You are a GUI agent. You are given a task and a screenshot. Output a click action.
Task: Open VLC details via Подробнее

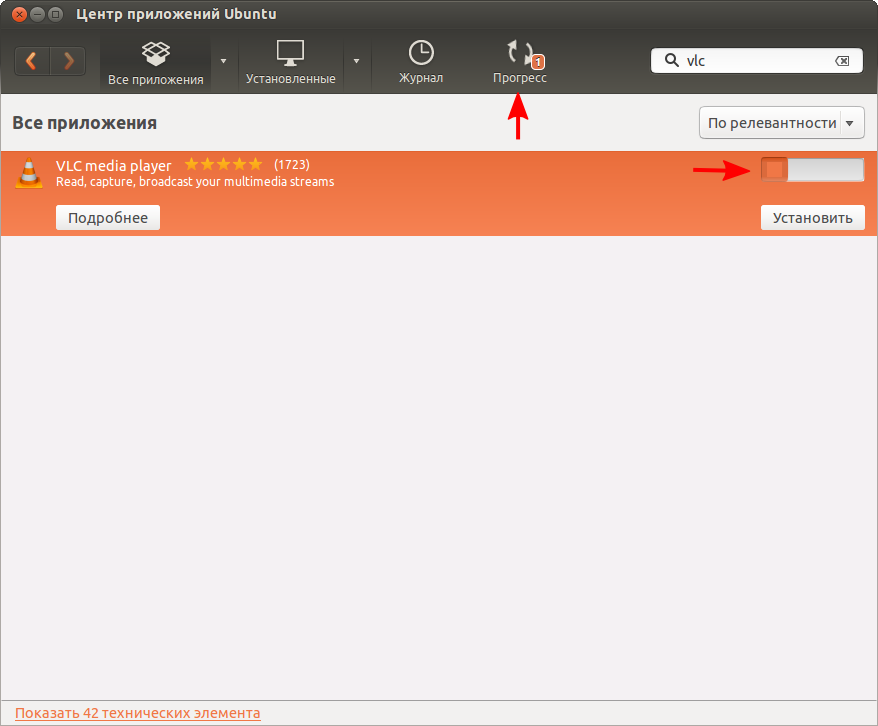coord(108,217)
